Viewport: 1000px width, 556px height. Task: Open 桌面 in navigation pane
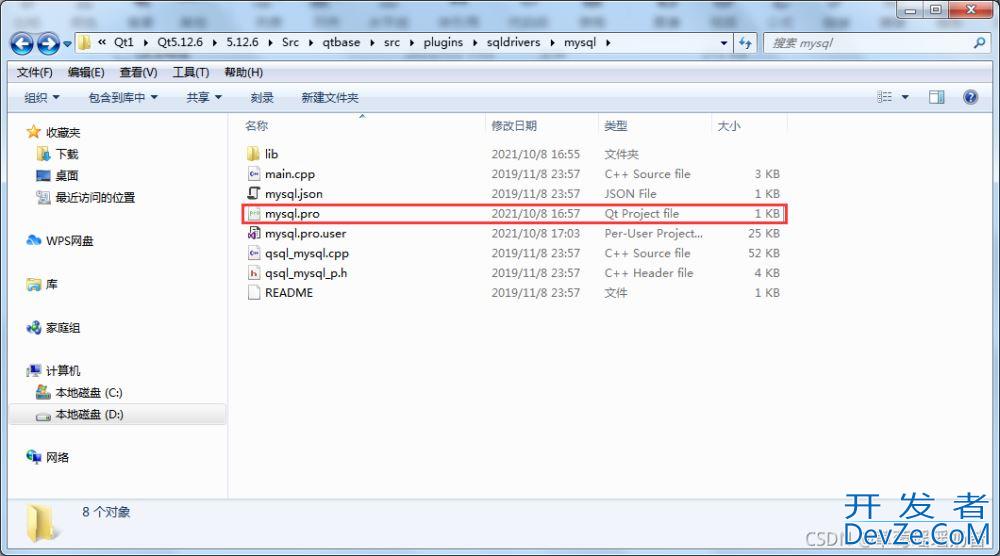tap(66, 175)
